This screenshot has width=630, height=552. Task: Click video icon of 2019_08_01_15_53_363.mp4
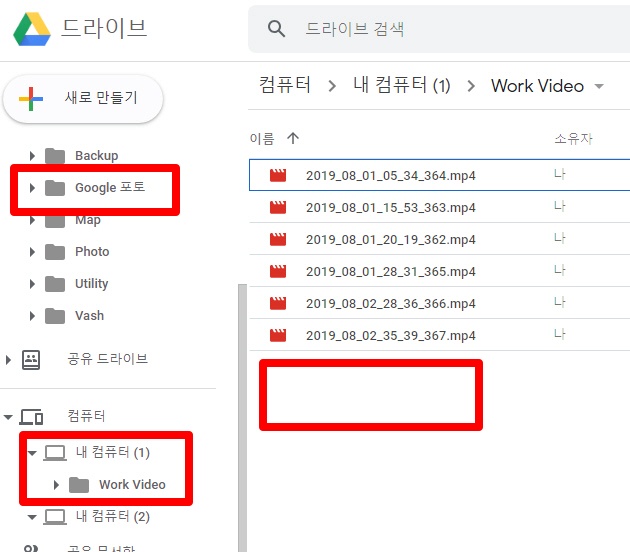point(278,207)
